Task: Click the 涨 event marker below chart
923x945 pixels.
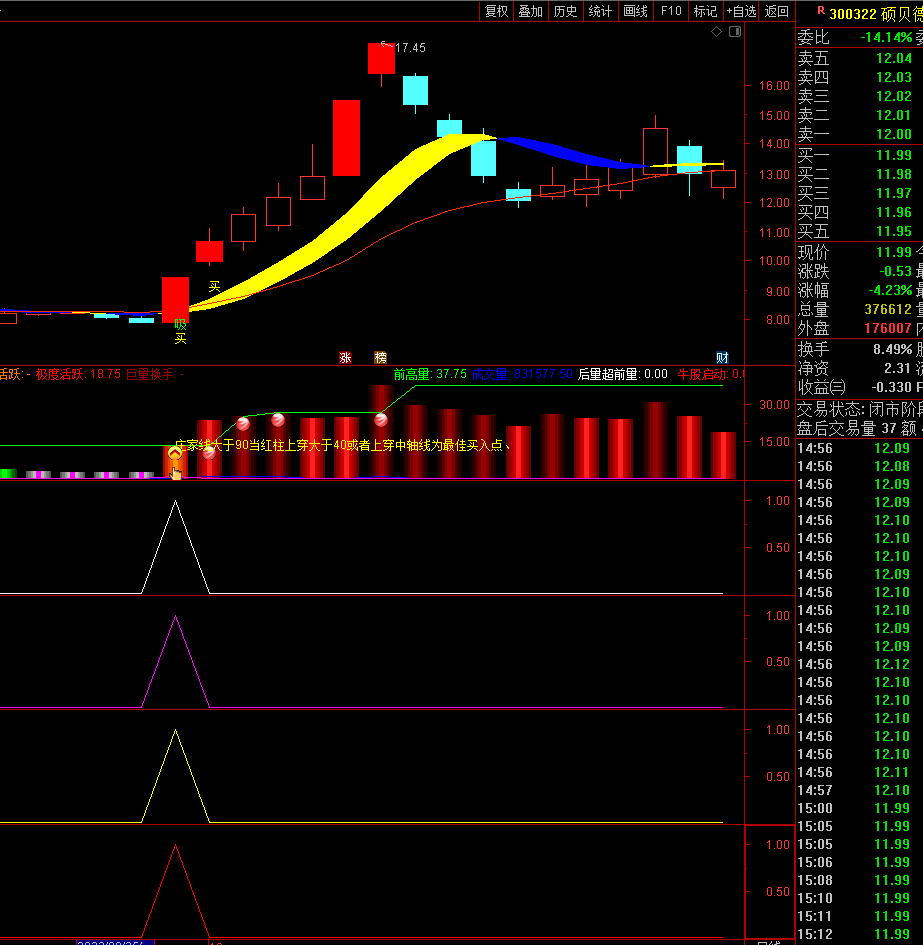Action: (345, 358)
